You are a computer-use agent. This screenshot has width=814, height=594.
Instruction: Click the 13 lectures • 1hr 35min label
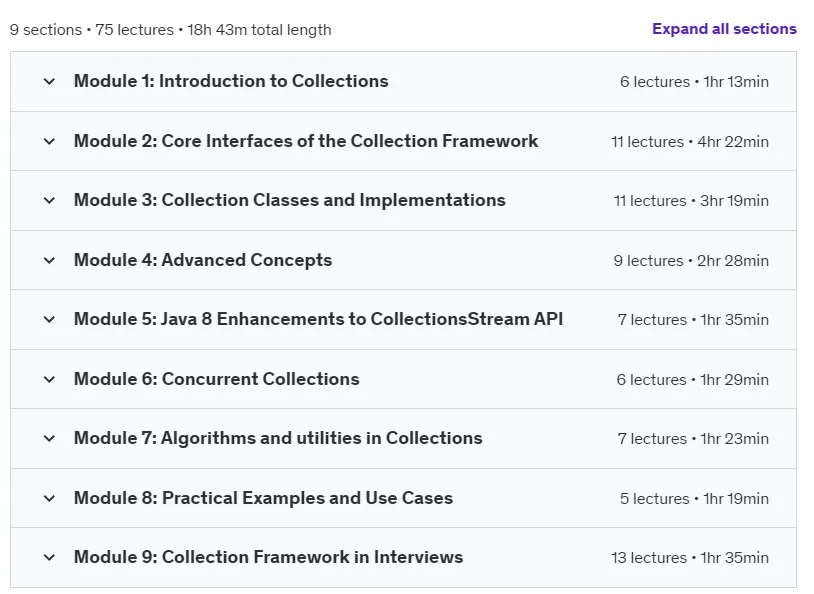click(690, 558)
